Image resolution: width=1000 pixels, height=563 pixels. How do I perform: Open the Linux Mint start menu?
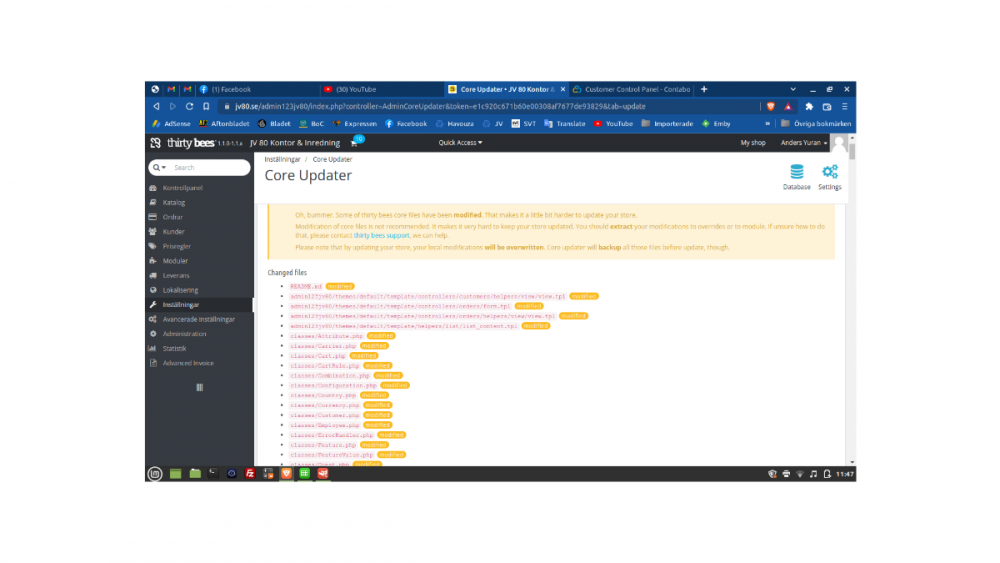(155, 473)
